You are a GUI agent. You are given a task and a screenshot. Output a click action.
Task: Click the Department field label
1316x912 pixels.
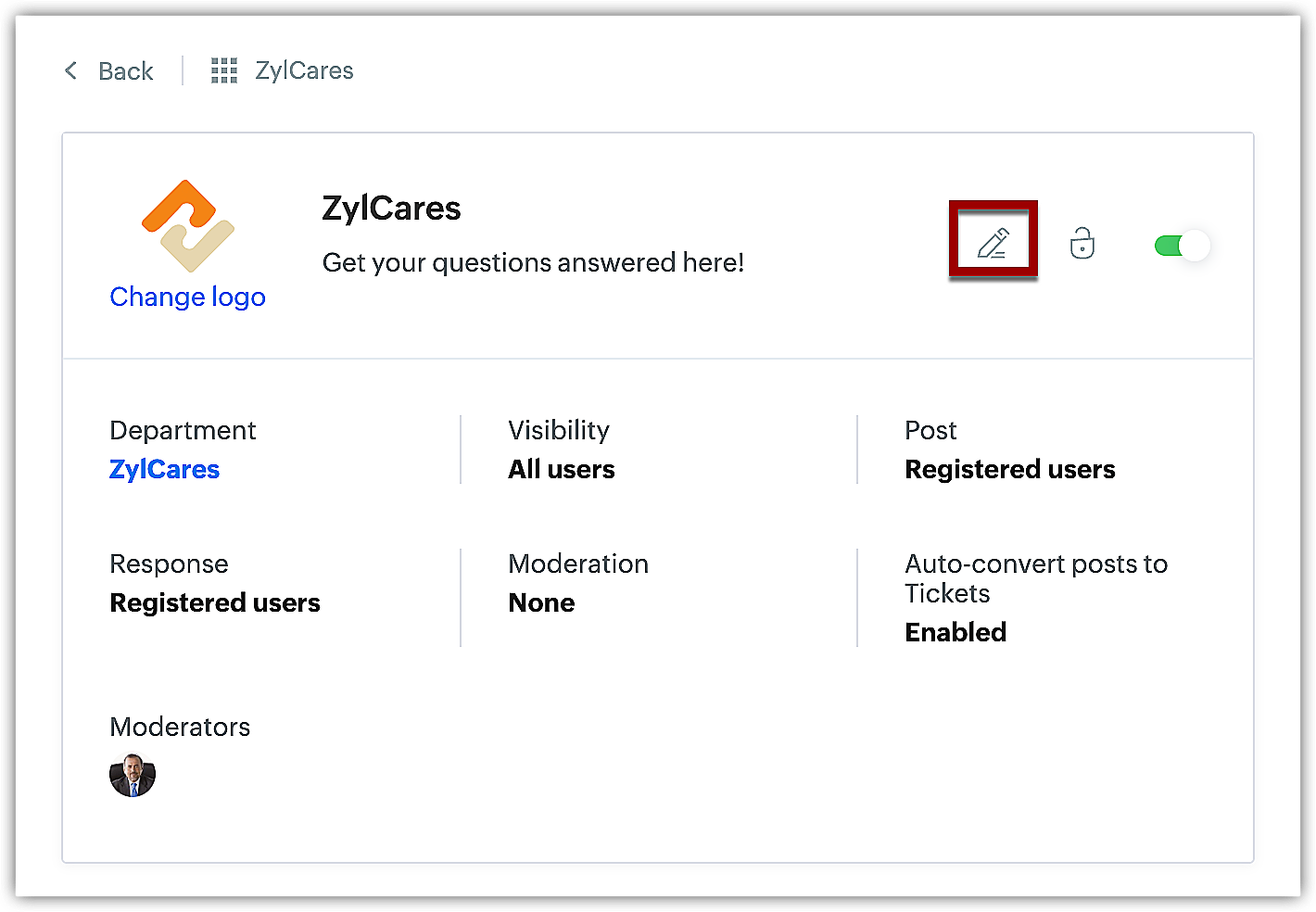click(183, 430)
